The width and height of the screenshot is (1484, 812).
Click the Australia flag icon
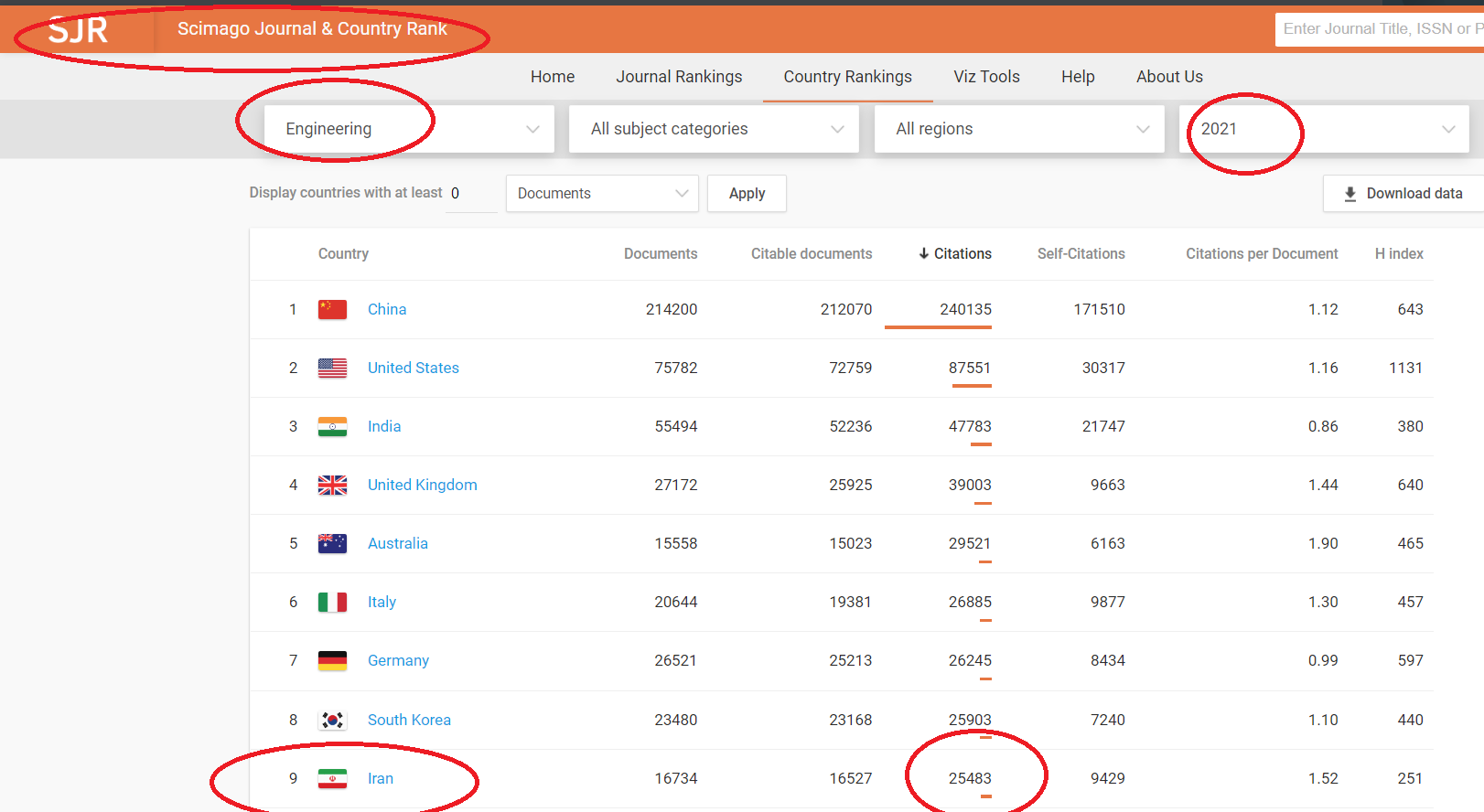click(x=332, y=543)
